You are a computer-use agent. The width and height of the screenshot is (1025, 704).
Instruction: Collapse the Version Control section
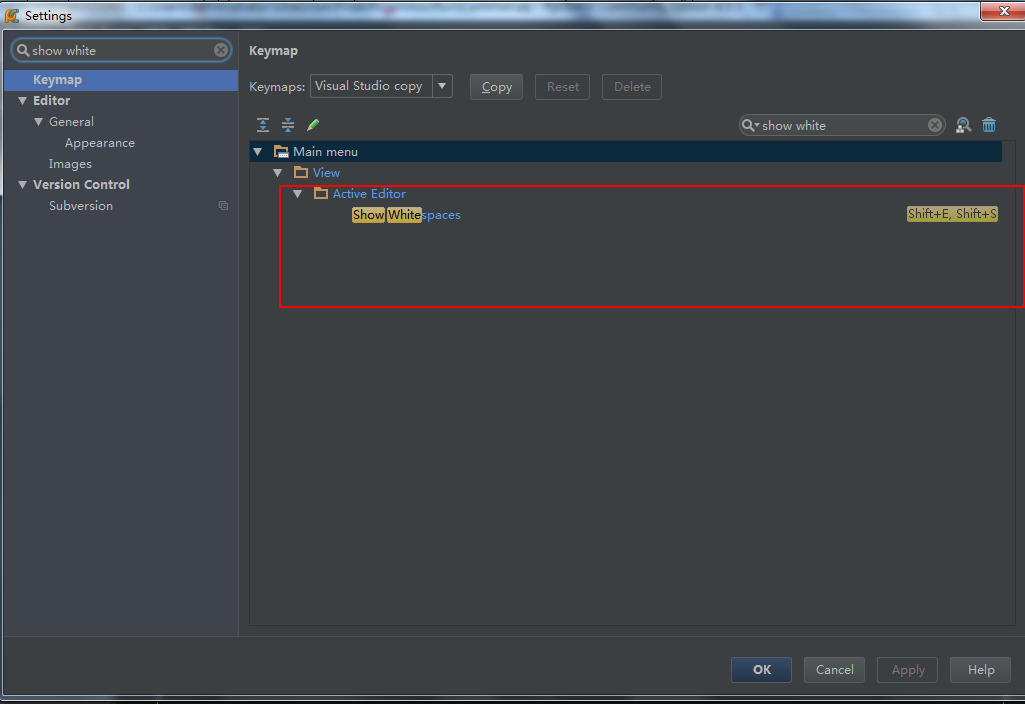click(23, 184)
